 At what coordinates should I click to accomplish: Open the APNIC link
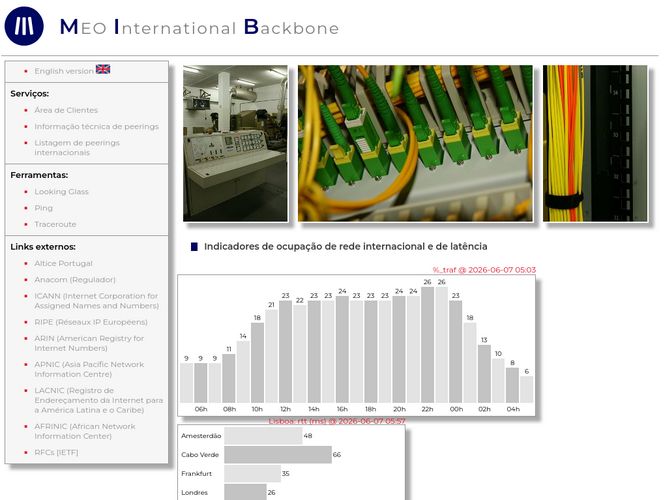89,369
